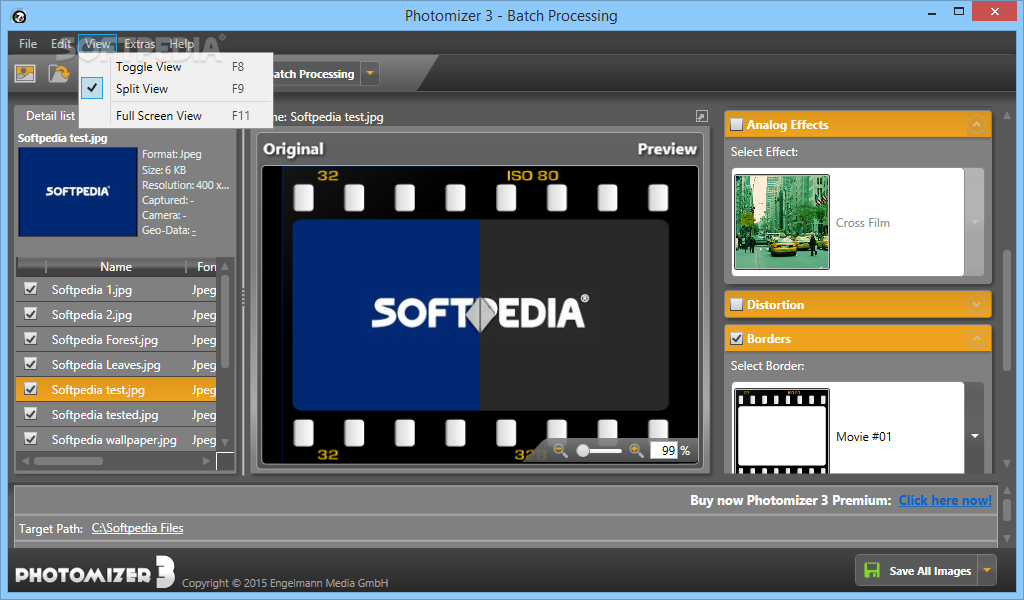1024x600 pixels.
Task: Click the Movie #01 border thumbnail
Action: (x=782, y=431)
